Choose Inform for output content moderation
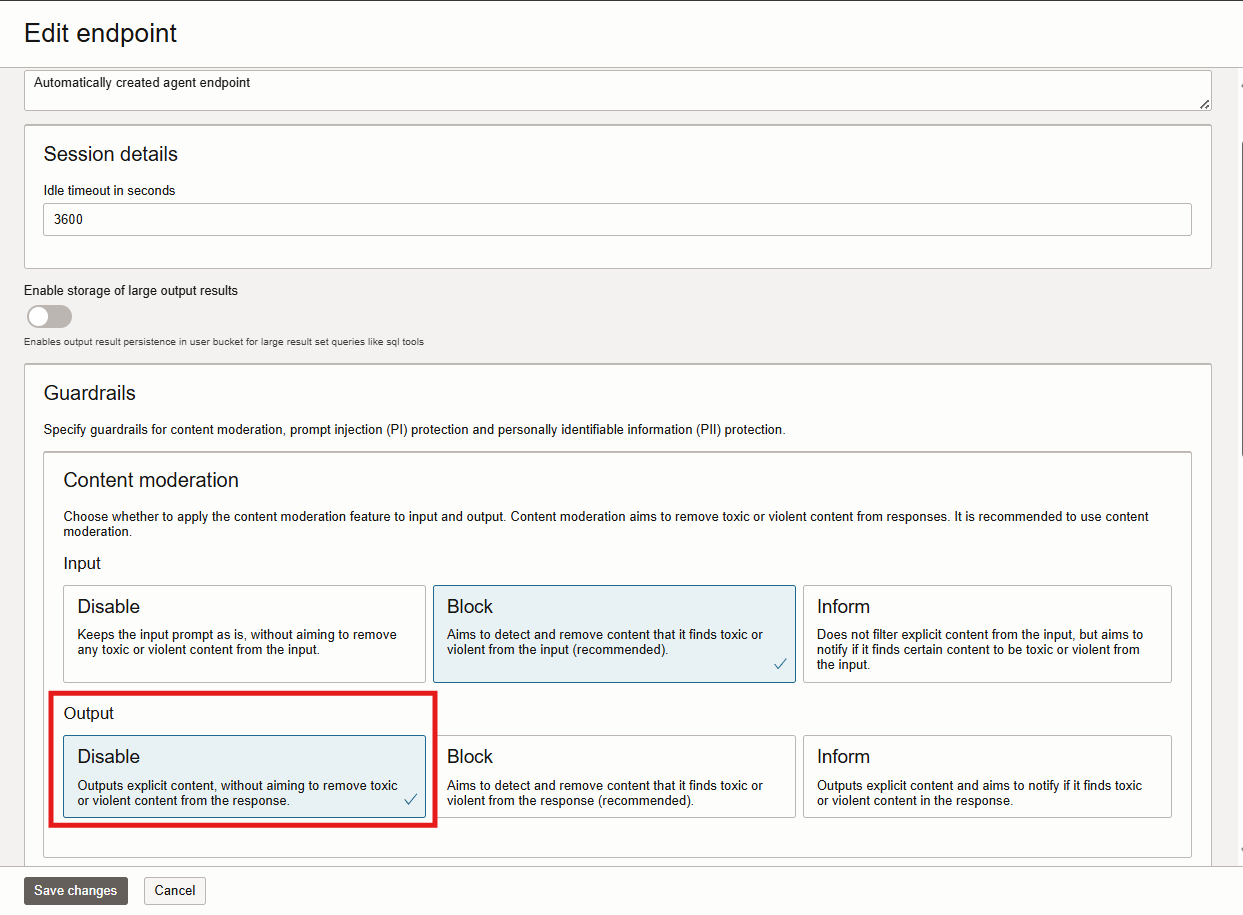This screenshot has width=1243, height=915. (x=986, y=776)
